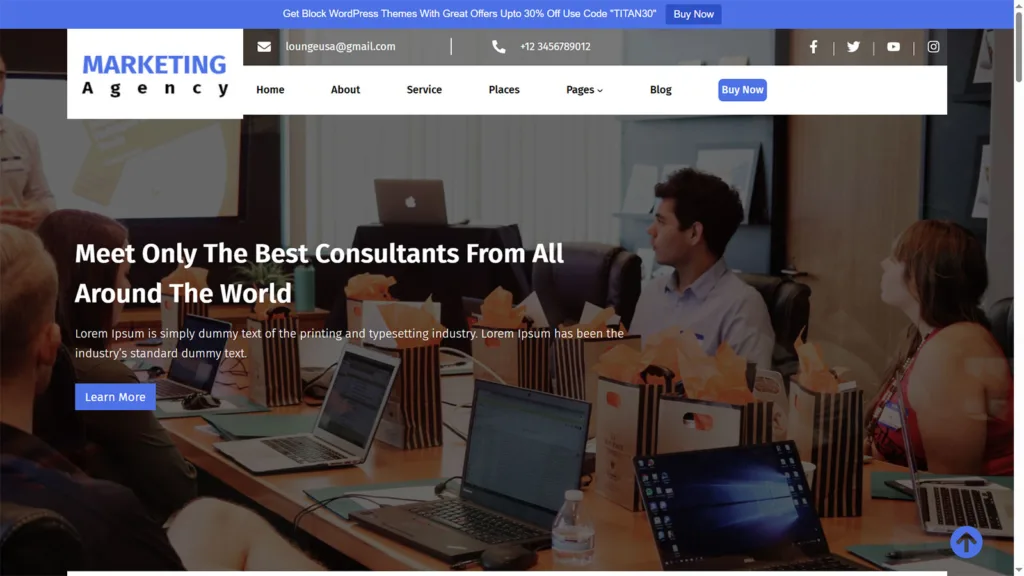Click Buy Now in the navigation bar
1024x576 pixels.
tap(742, 90)
